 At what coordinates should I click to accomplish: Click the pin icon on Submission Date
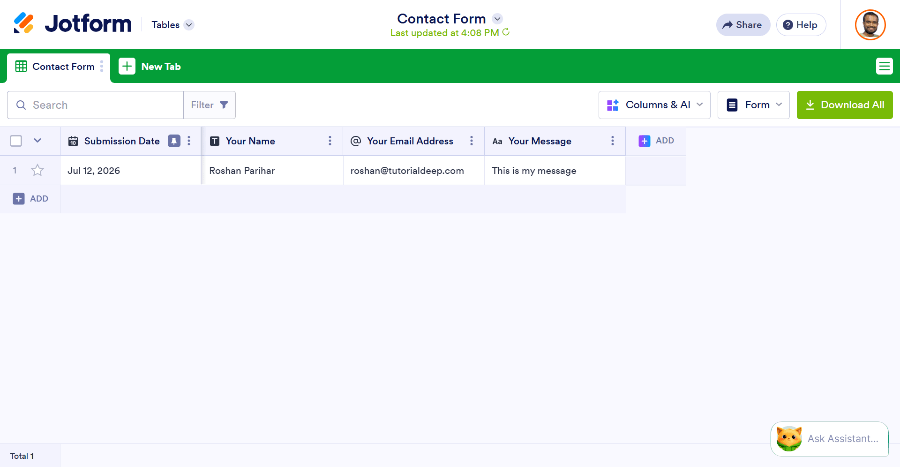point(174,141)
